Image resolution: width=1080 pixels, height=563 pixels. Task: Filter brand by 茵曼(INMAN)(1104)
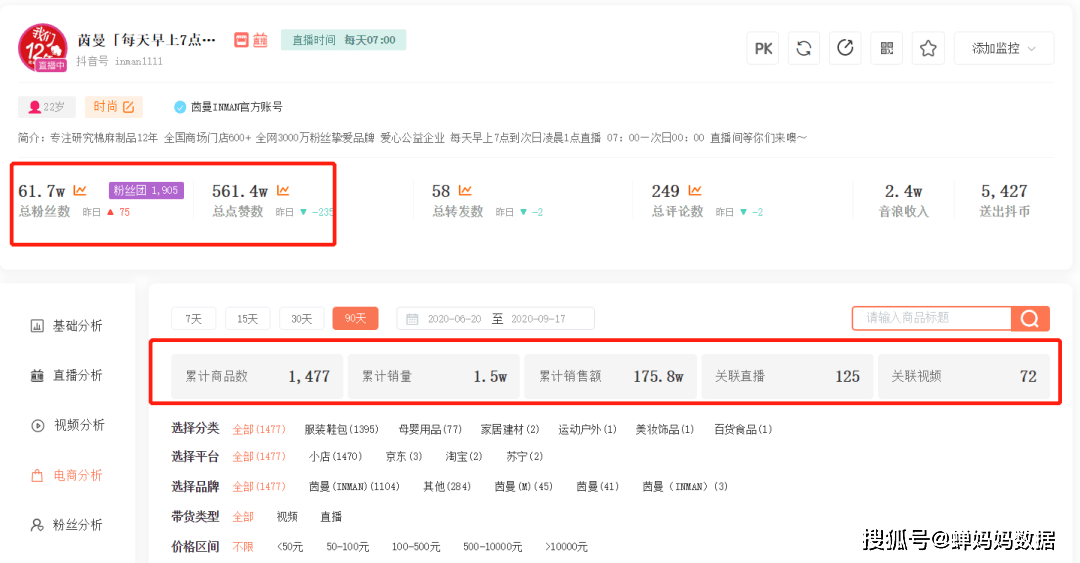click(354, 487)
